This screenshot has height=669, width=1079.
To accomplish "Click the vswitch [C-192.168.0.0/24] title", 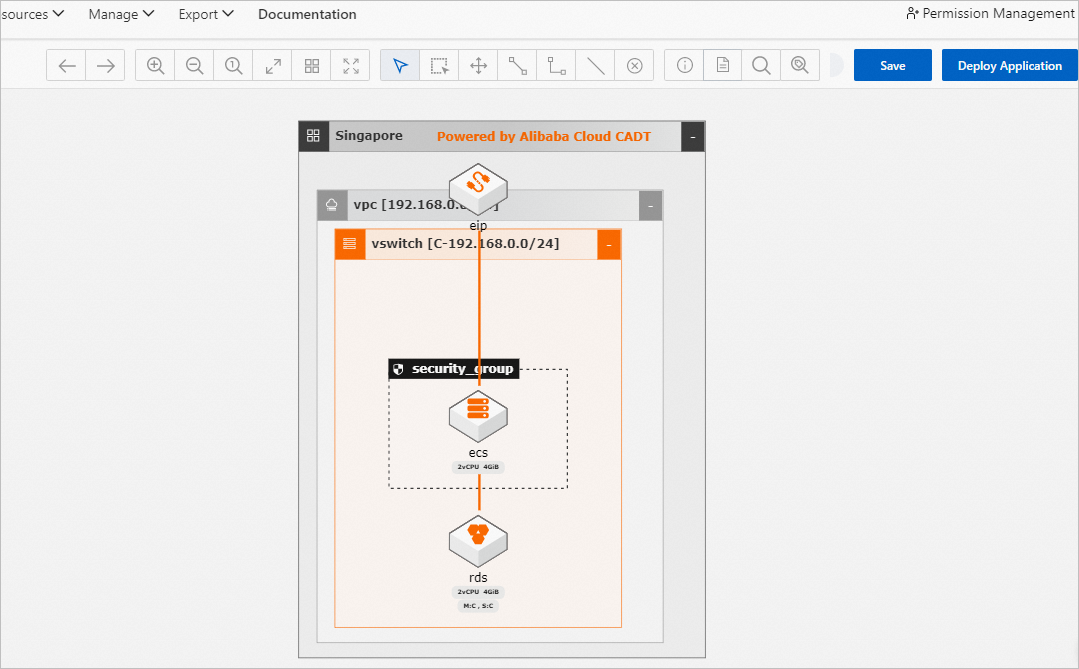I will point(465,244).
